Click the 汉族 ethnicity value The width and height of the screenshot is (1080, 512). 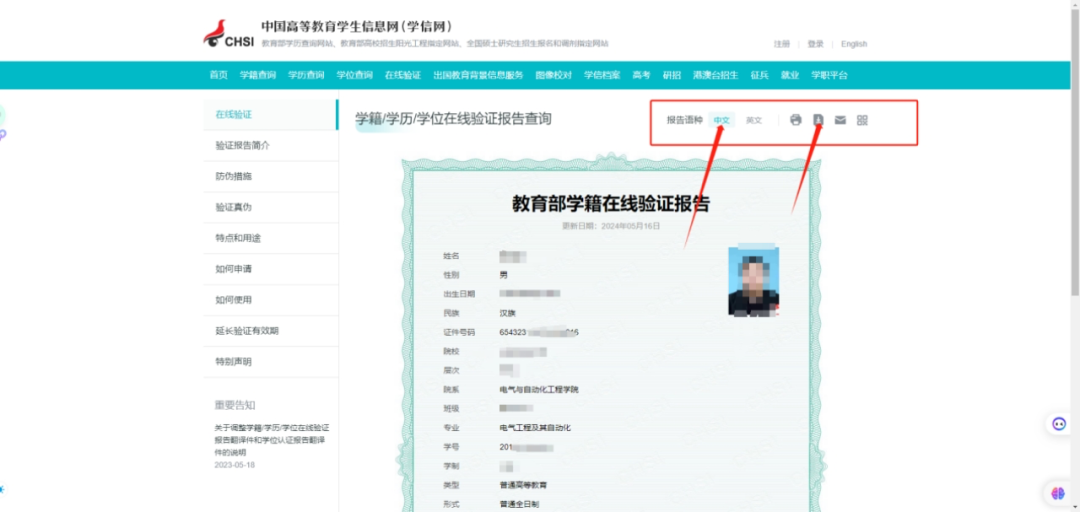(507, 313)
